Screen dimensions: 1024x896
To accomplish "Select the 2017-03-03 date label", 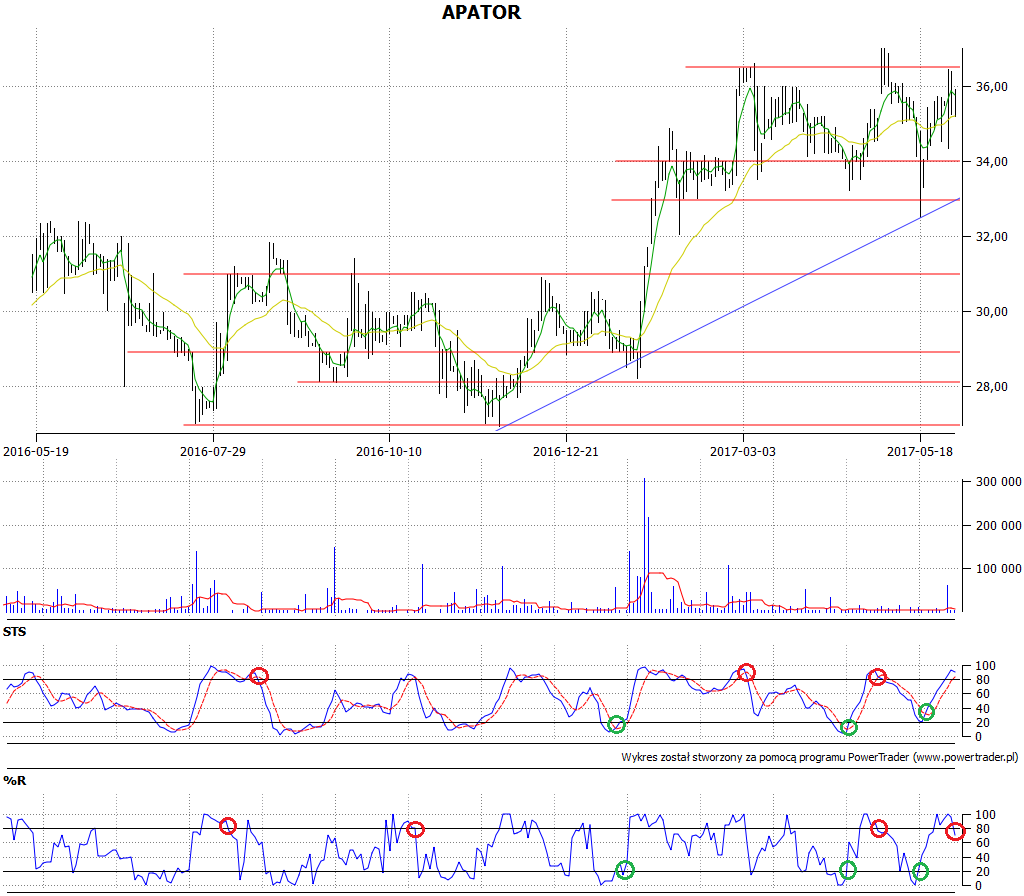I will point(743,451).
